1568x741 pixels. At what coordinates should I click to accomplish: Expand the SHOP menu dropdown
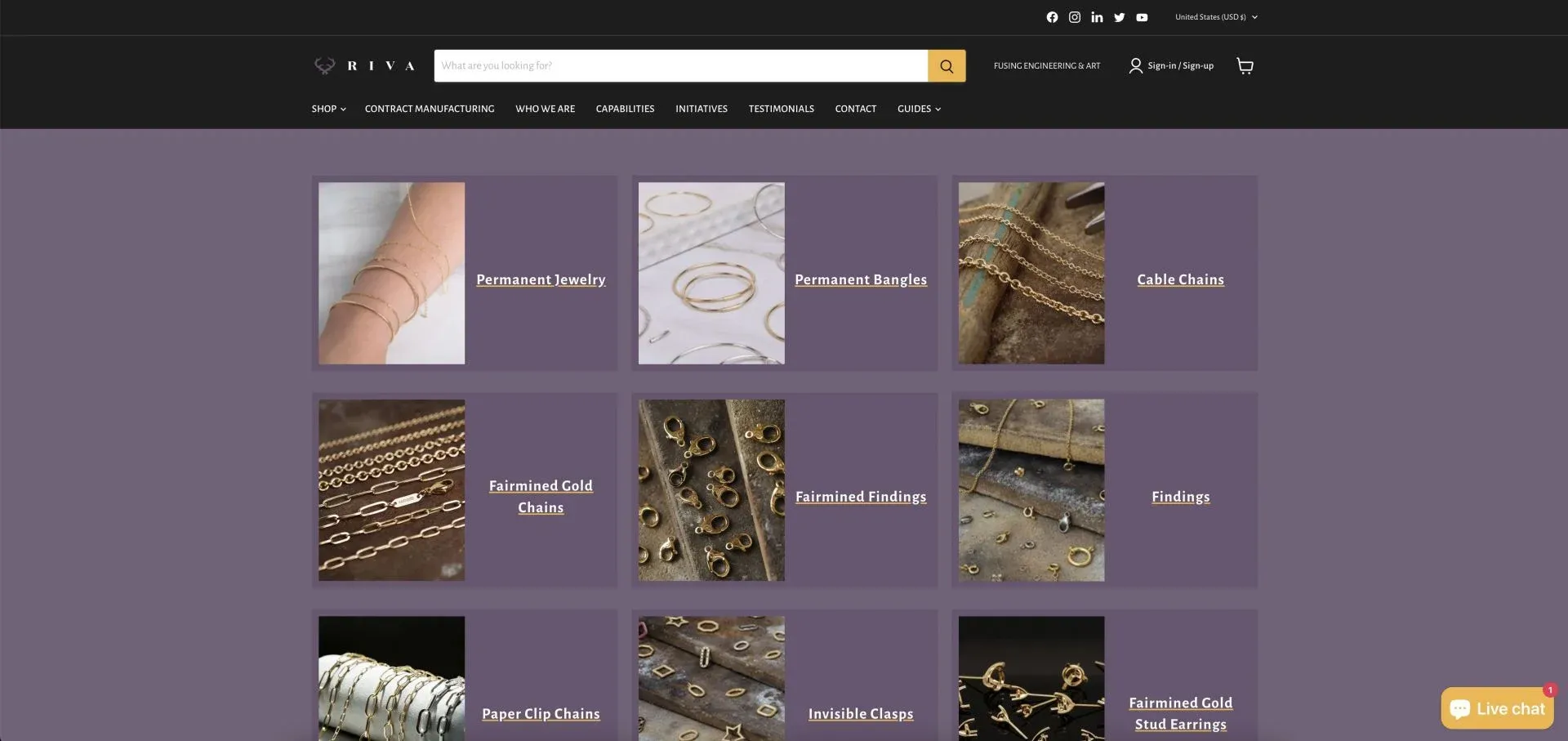(328, 109)
